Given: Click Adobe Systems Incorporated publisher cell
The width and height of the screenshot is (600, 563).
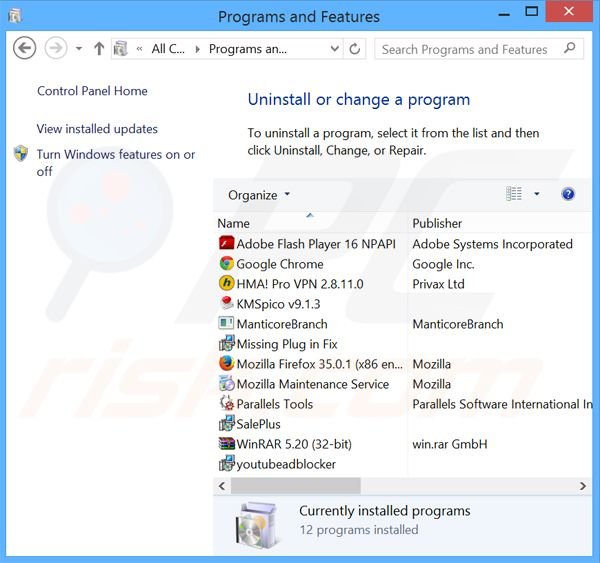Looking at the screenshot, I should tap(492, 244).
